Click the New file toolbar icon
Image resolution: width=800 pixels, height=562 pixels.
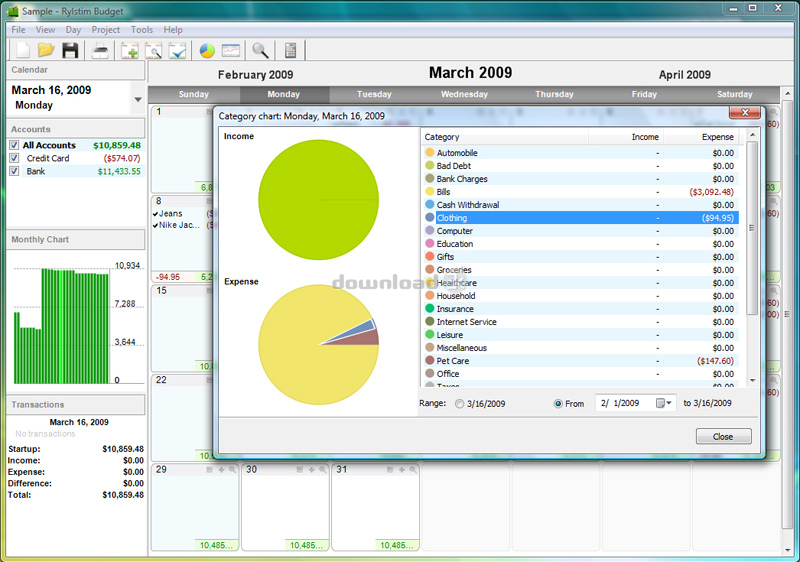21,50
